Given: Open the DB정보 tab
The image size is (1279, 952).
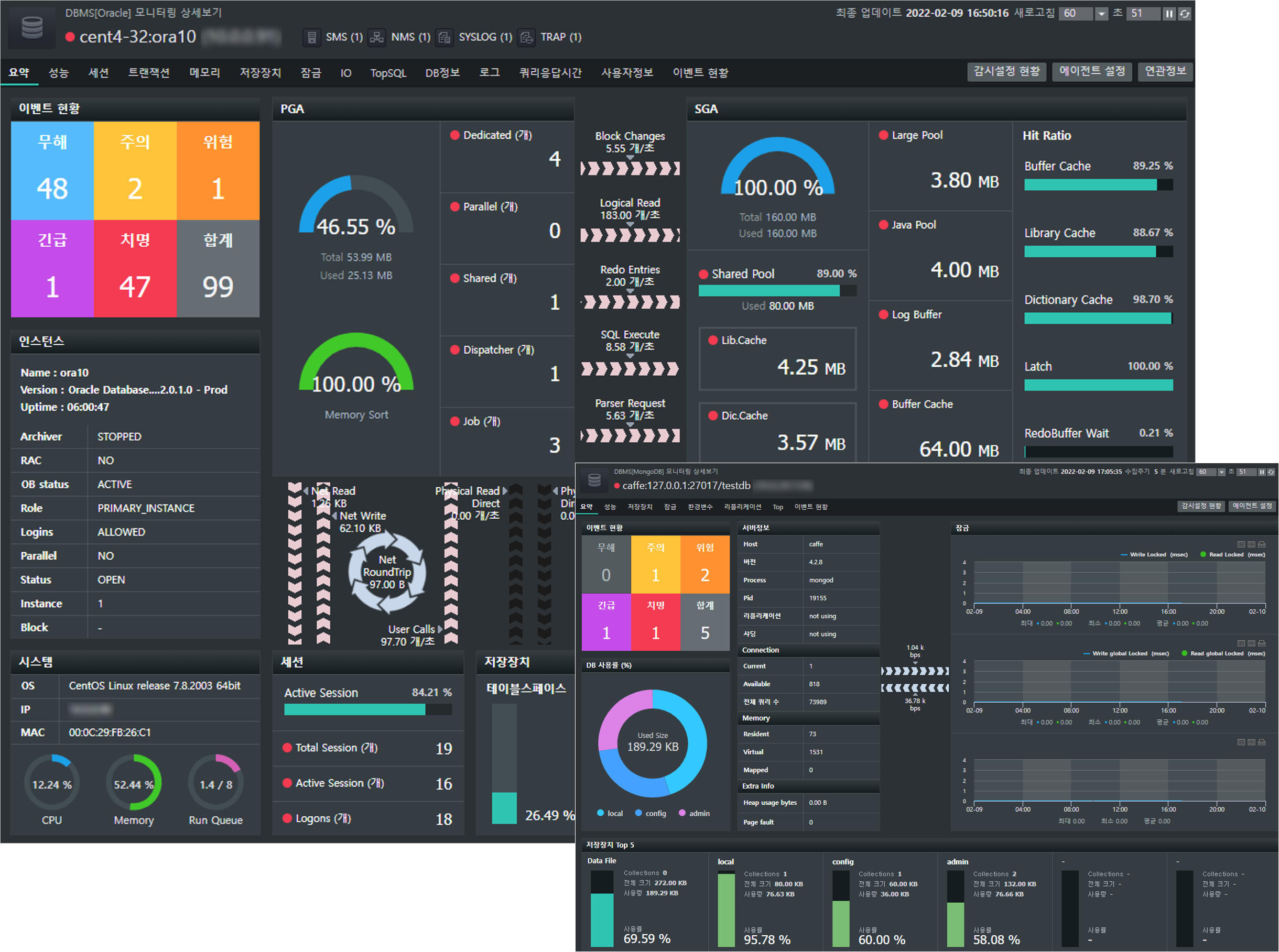Looking at the screenshot, I should click(442, 73).
